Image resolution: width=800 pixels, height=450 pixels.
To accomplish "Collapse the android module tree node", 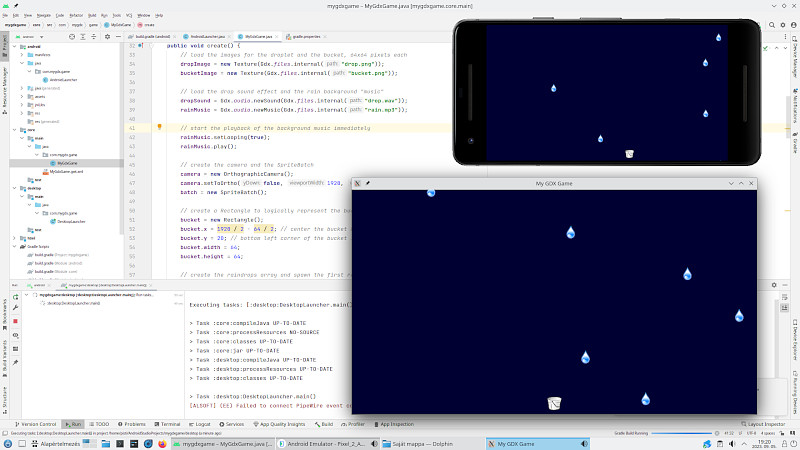I will point(14,46).
